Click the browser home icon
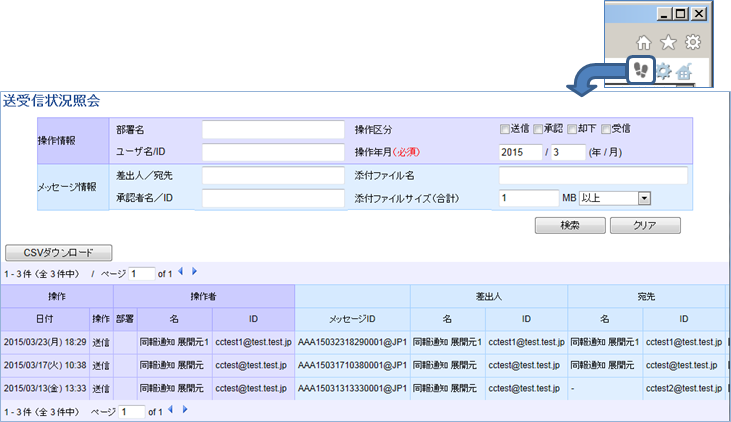 tap(644, 43)
